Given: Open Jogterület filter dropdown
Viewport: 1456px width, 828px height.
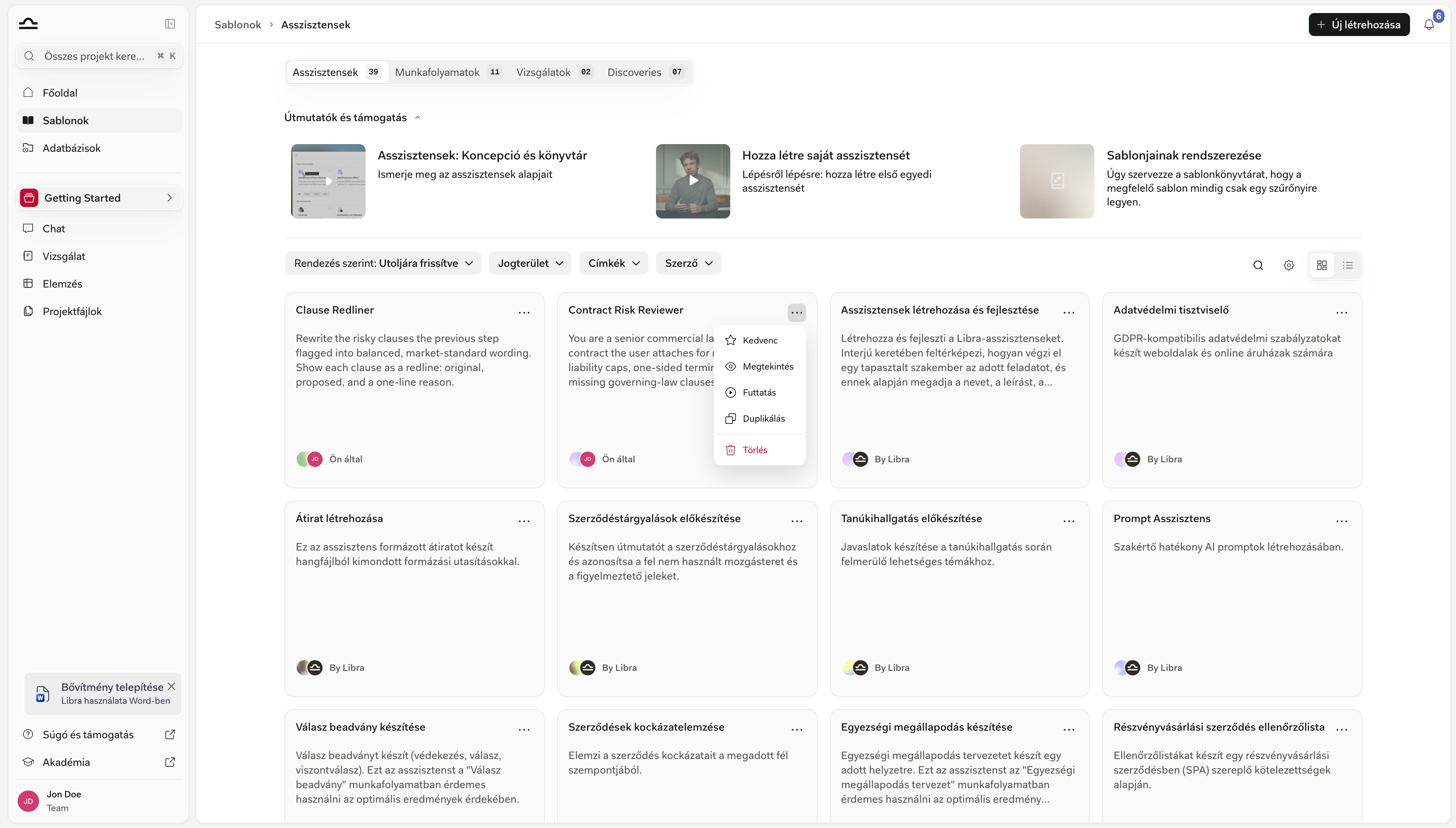Looking at the screenshot, I should click(x=530, y=263).
